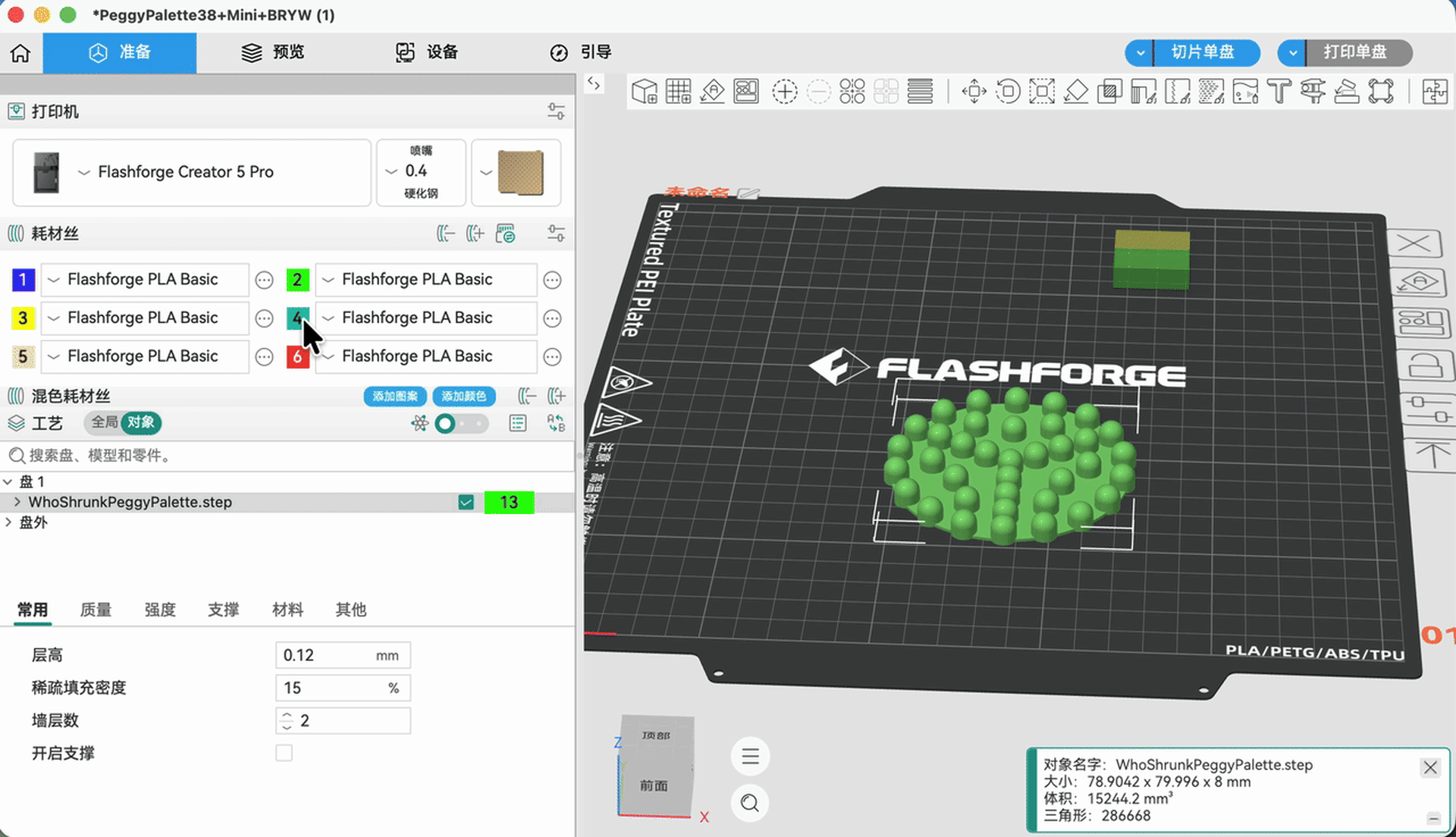Open the 强度 settings tab
1456x837 pixels.
pos(160,610)
